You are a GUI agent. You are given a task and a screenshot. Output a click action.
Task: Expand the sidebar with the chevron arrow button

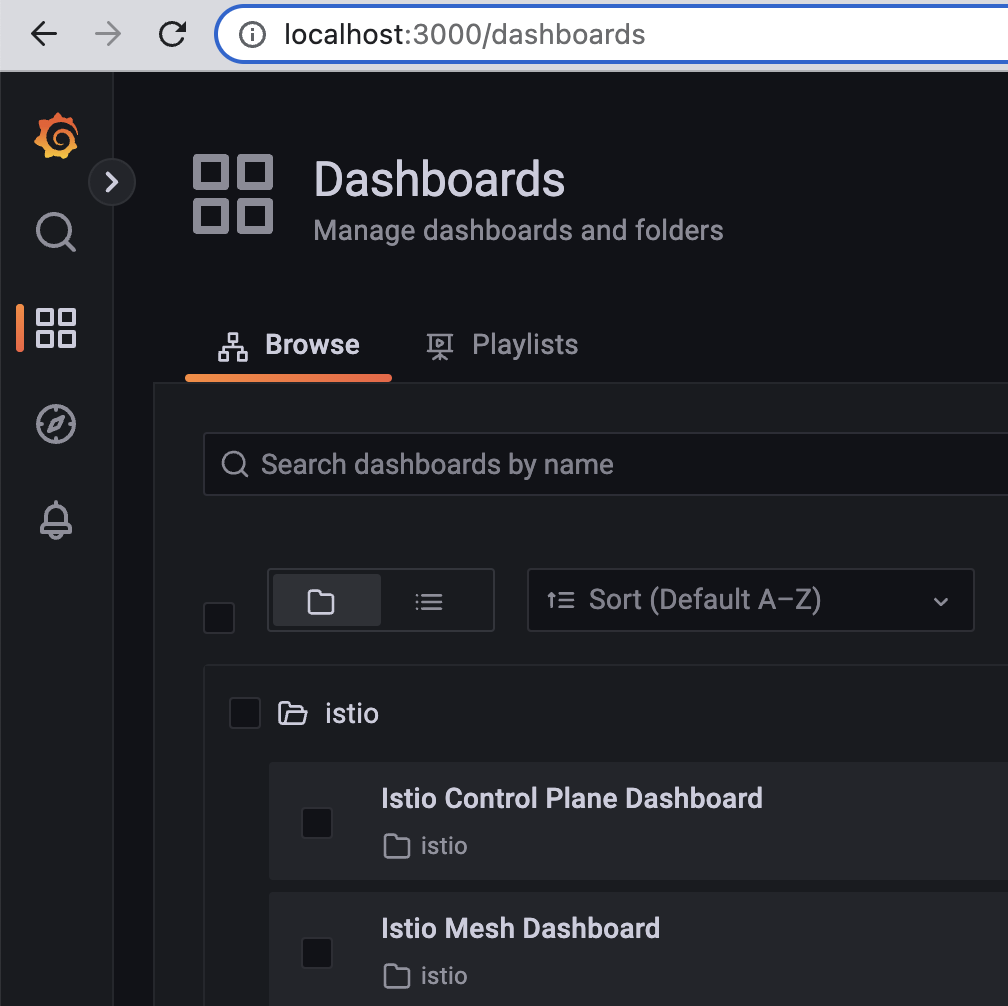click(112, 182)
